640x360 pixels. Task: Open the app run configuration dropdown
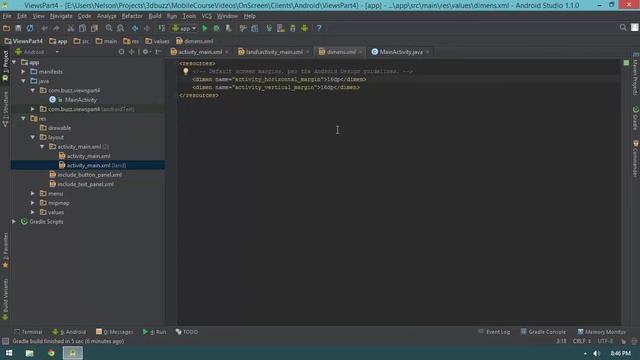point(184,28)
